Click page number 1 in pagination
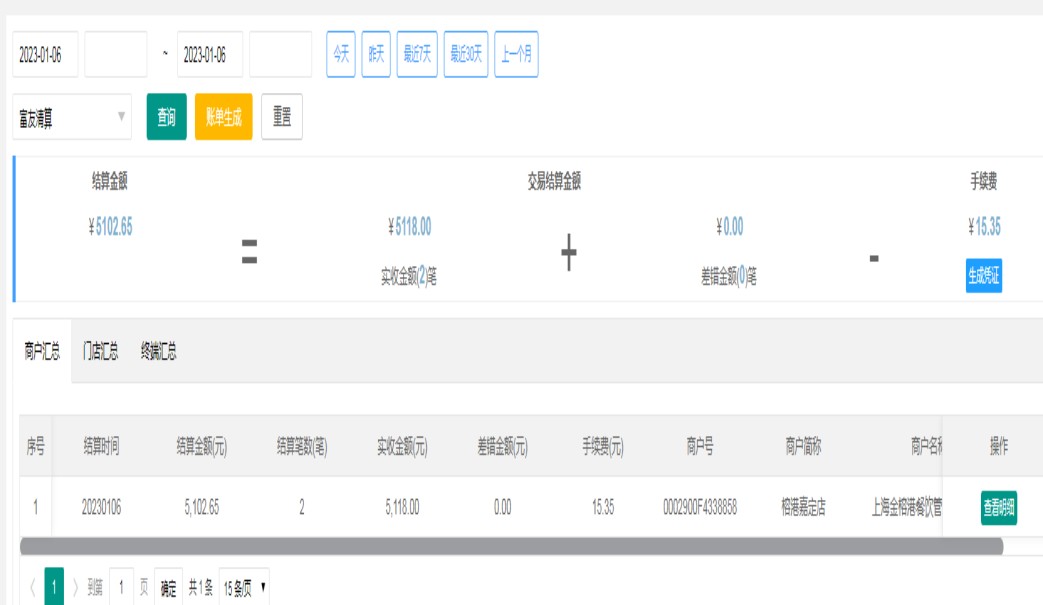This screenshot has height=605, width=1043. (54, 588)
